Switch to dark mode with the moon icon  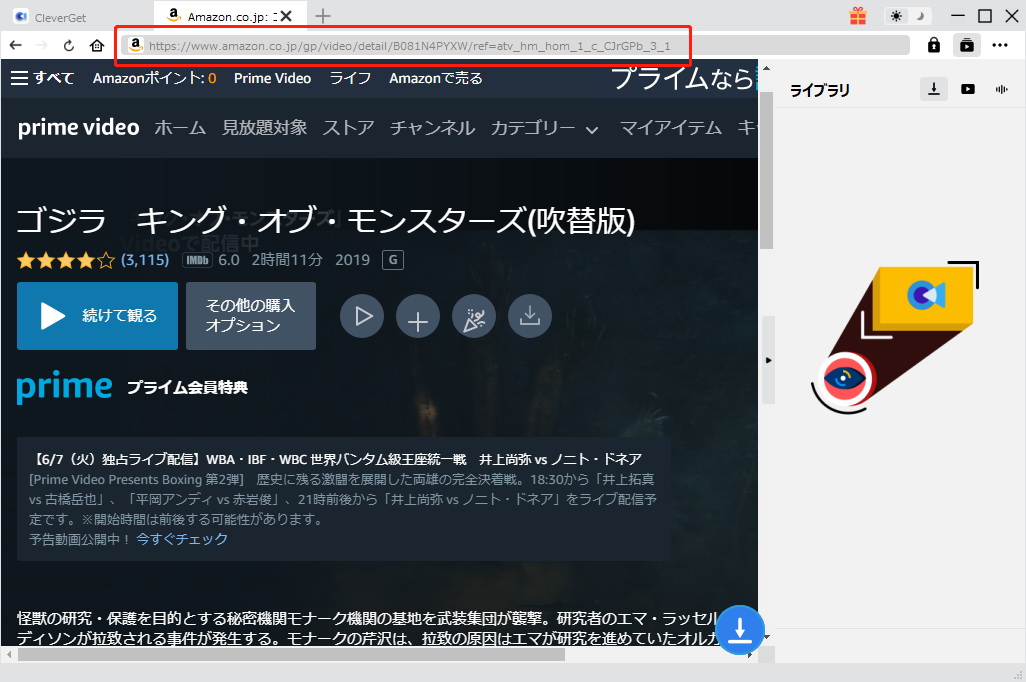click(919, 16)
